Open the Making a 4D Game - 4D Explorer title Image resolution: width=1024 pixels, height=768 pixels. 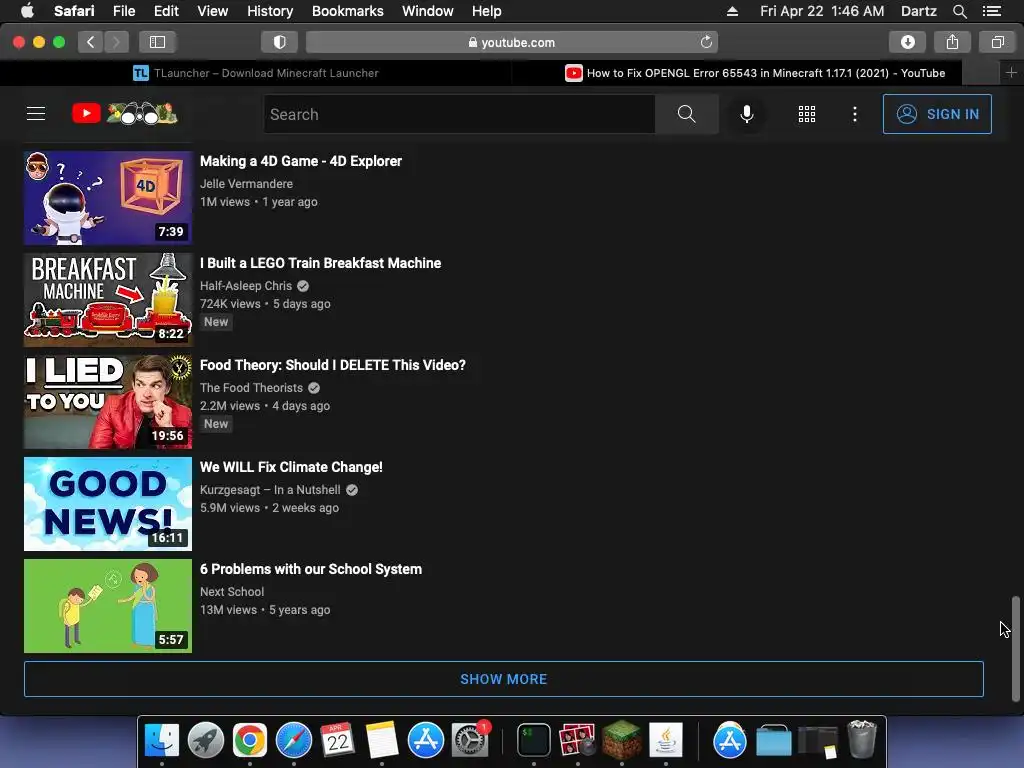pyautogui.click(x=300, y=161)
